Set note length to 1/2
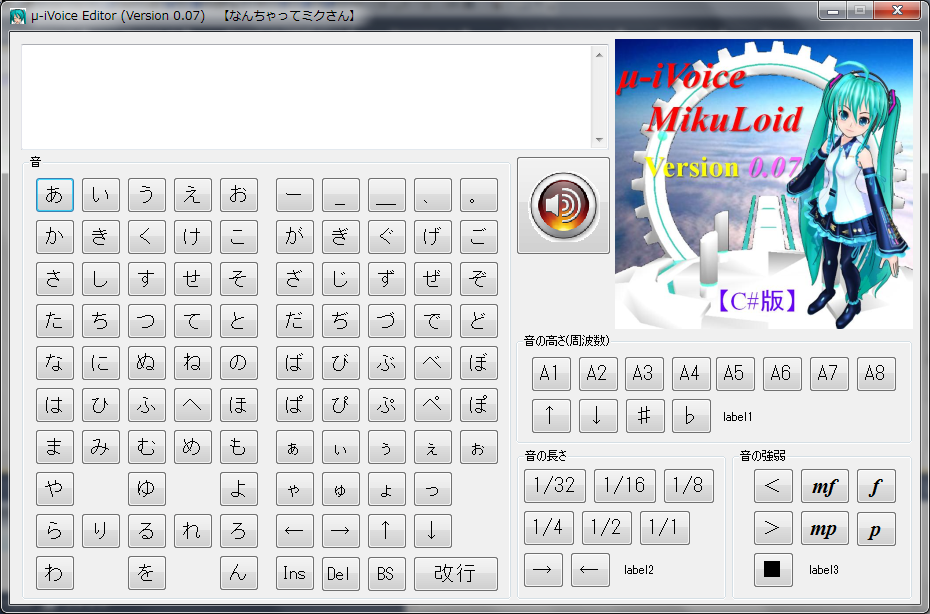 [x=607, y=527]
